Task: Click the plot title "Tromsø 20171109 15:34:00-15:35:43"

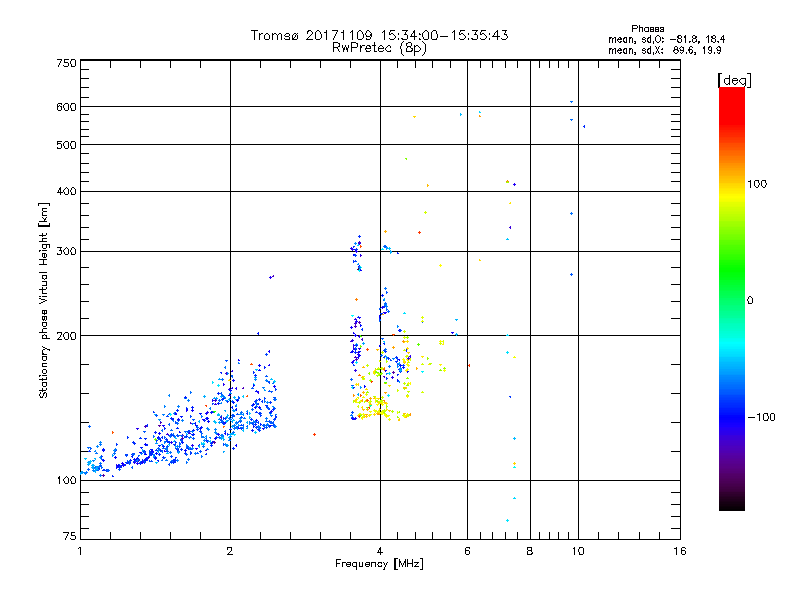Action: 379,35
